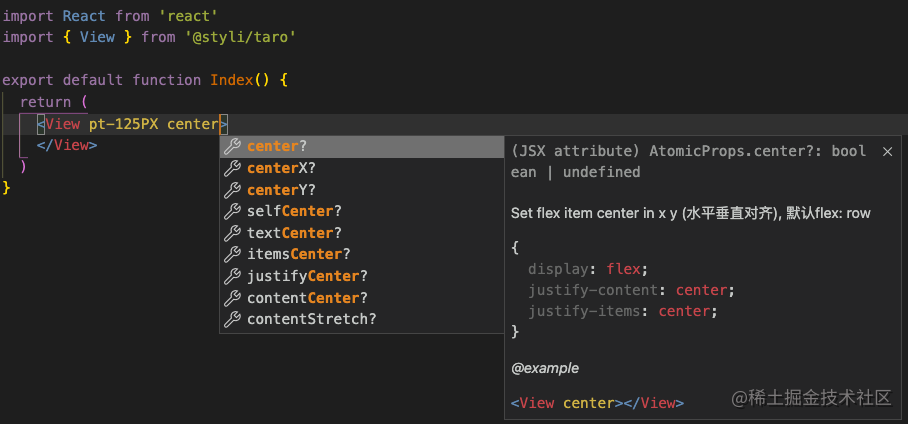908x424 pixels.
Task: Click the wrench icon beside contentStretch
Action: (x=232, y=319)
